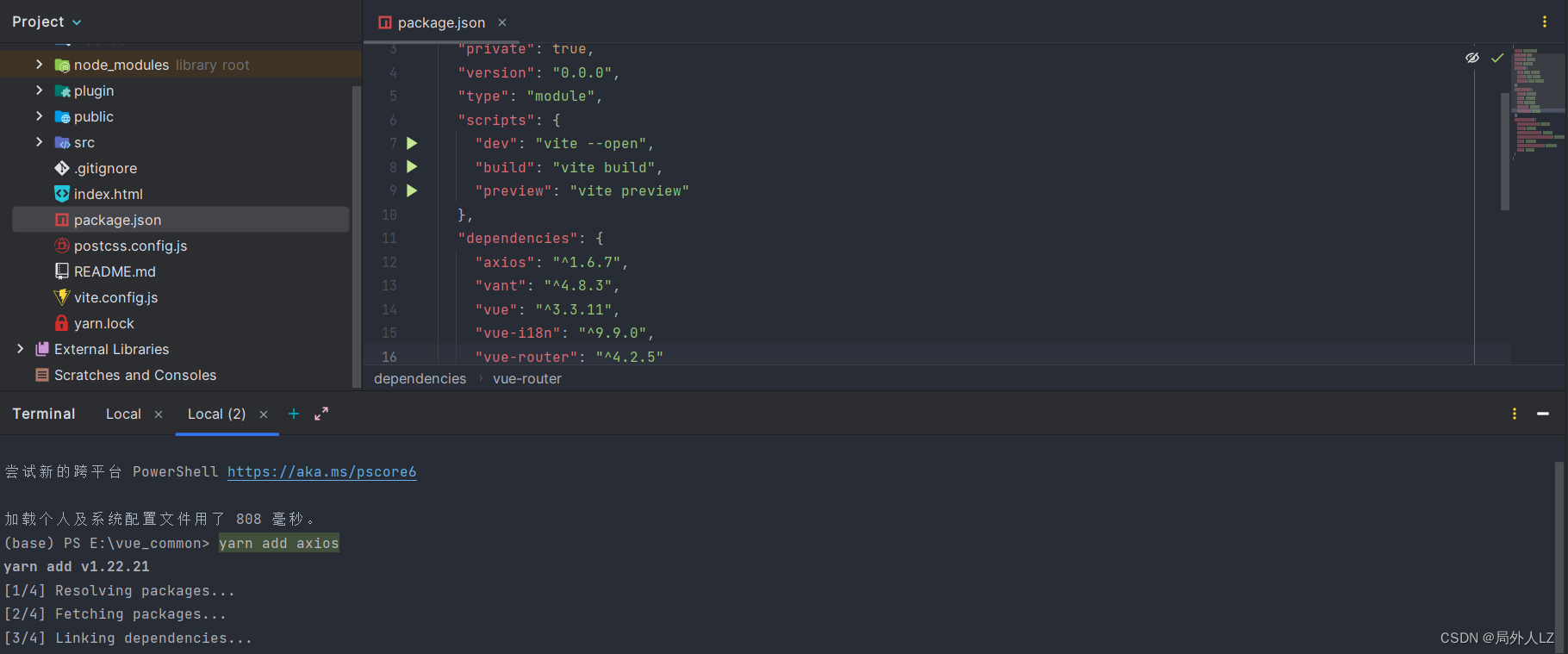Hide the Terminal tool window
This screenshot has height=654, width=1568.
1543,414
